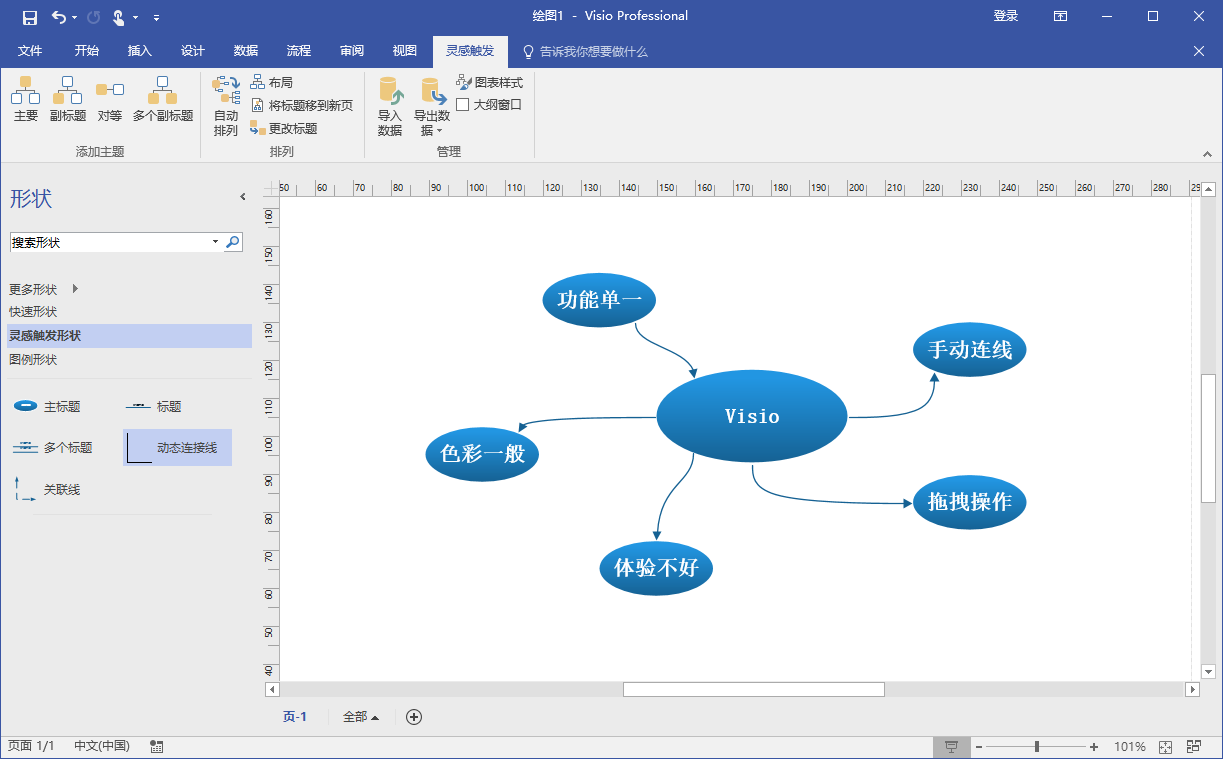The width and height of the screenshot is (1223, 759).
Task: Run 自动排列 auto arrange
Action: tap(226, 106)
